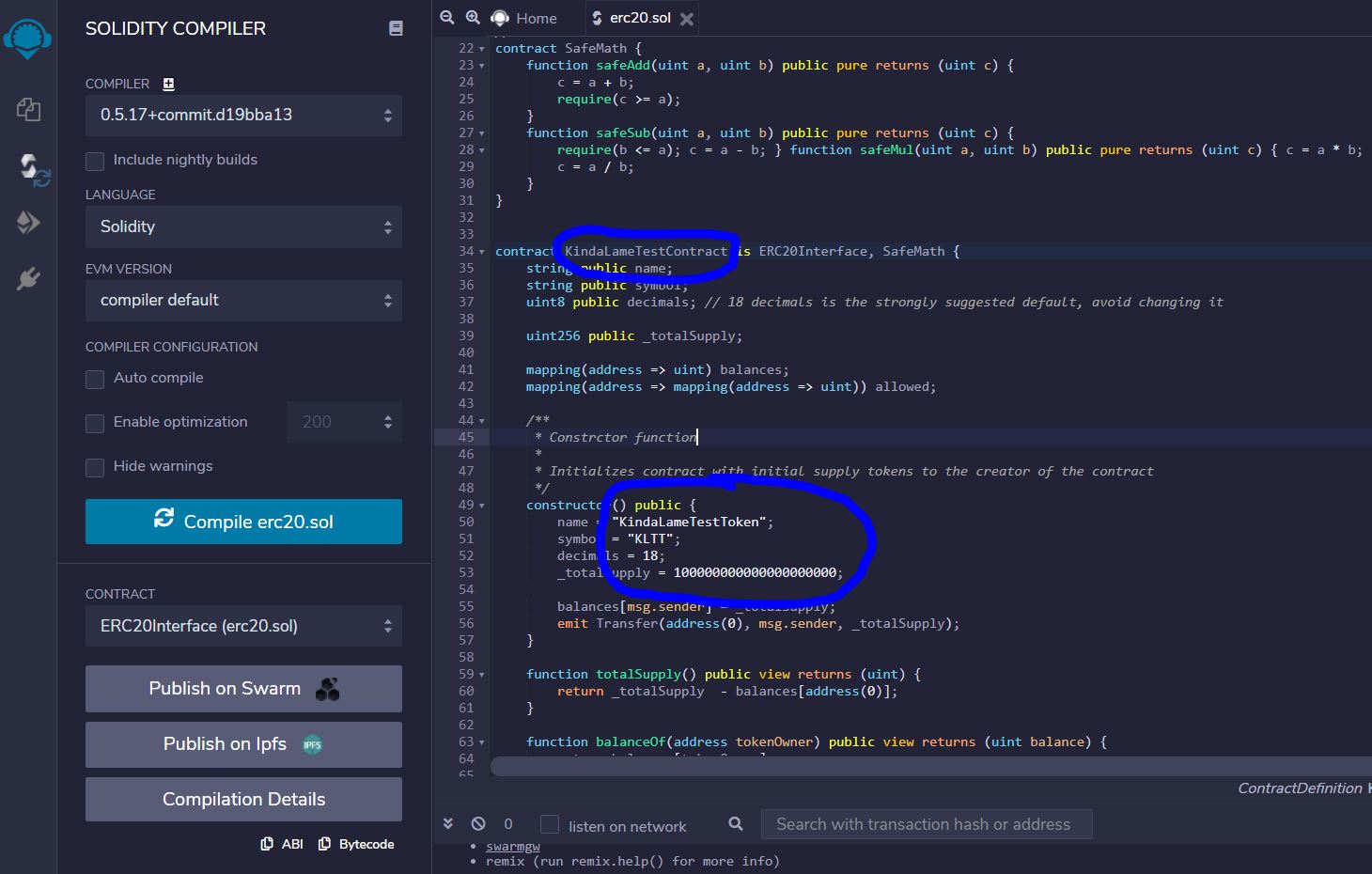The image size is (1372, 874).
Task: Adjust optimization runs 200 stepper
Action: [x=344, y=422]
